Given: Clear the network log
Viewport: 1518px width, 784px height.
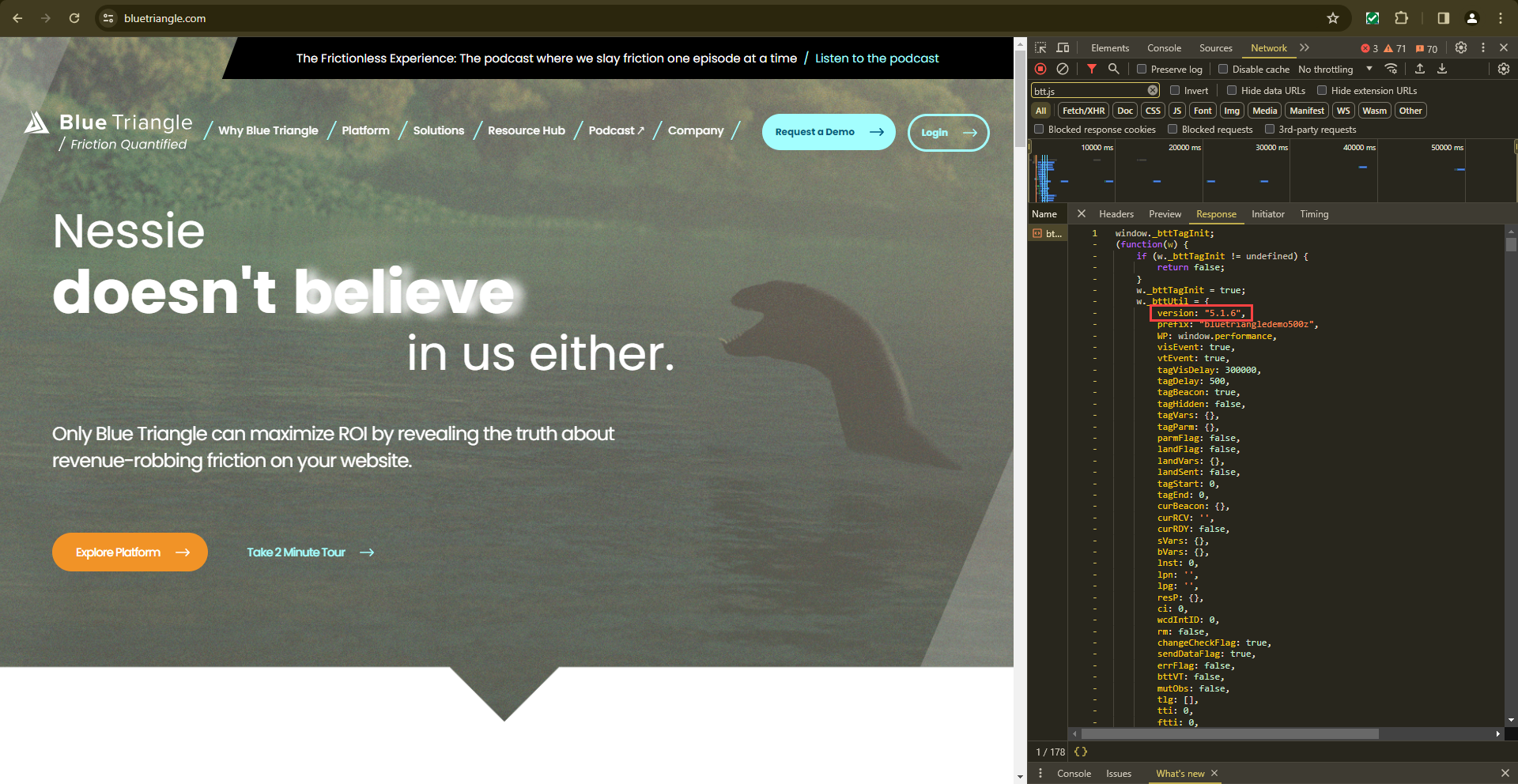Looking at the screenshot, I should [1063, 69].
